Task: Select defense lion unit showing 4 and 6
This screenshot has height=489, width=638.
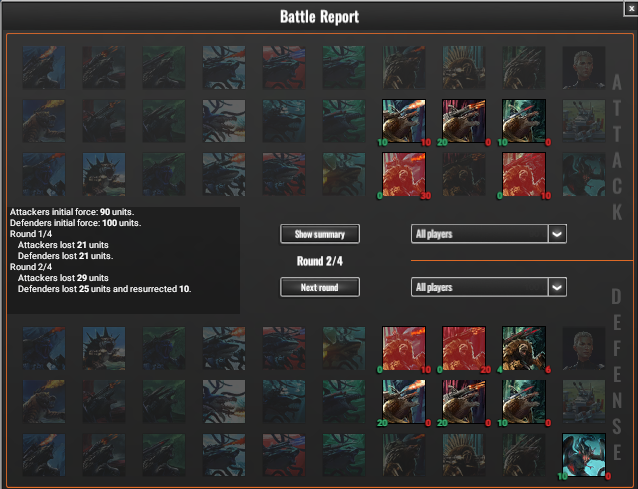Action: pyautogui.click(x=524, y=348)
